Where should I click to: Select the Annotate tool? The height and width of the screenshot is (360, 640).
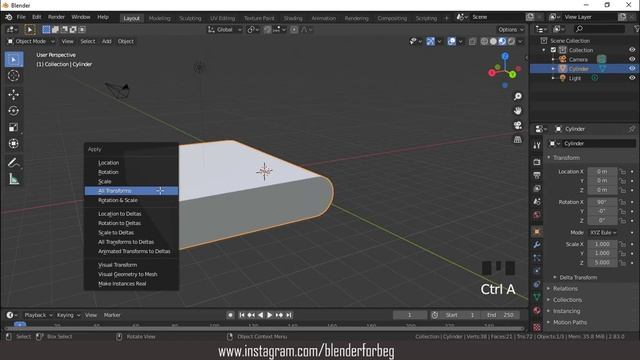[14, 163]
